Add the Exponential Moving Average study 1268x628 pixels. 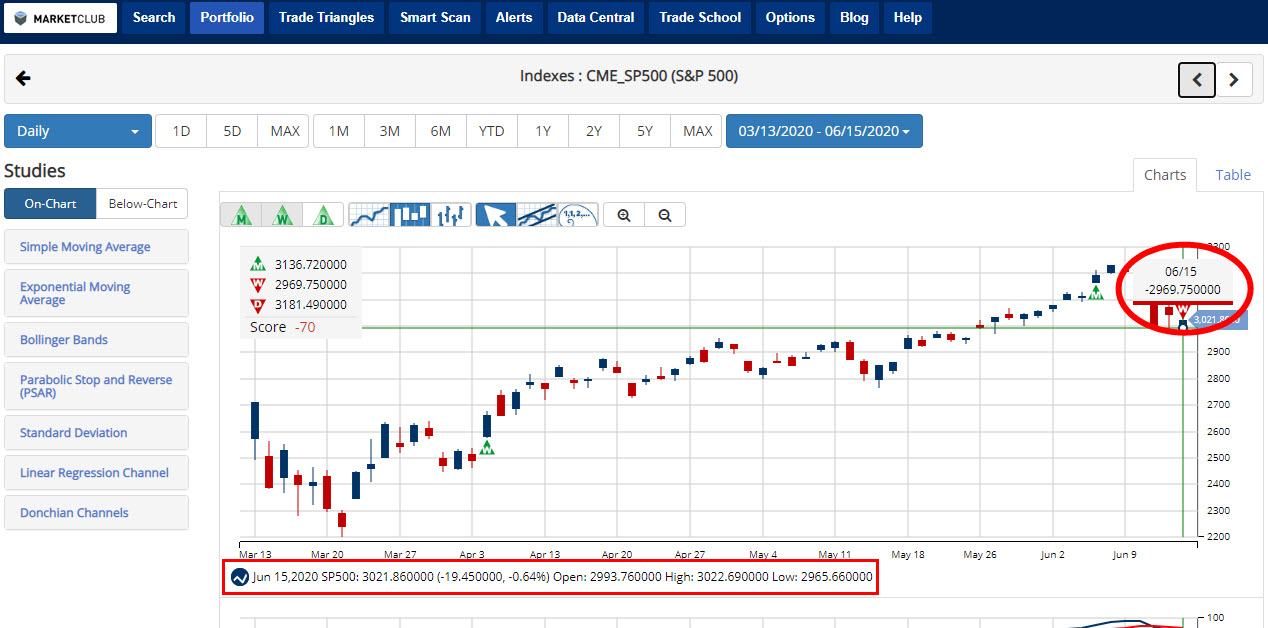pyautogui.click(x=96, y=293)
